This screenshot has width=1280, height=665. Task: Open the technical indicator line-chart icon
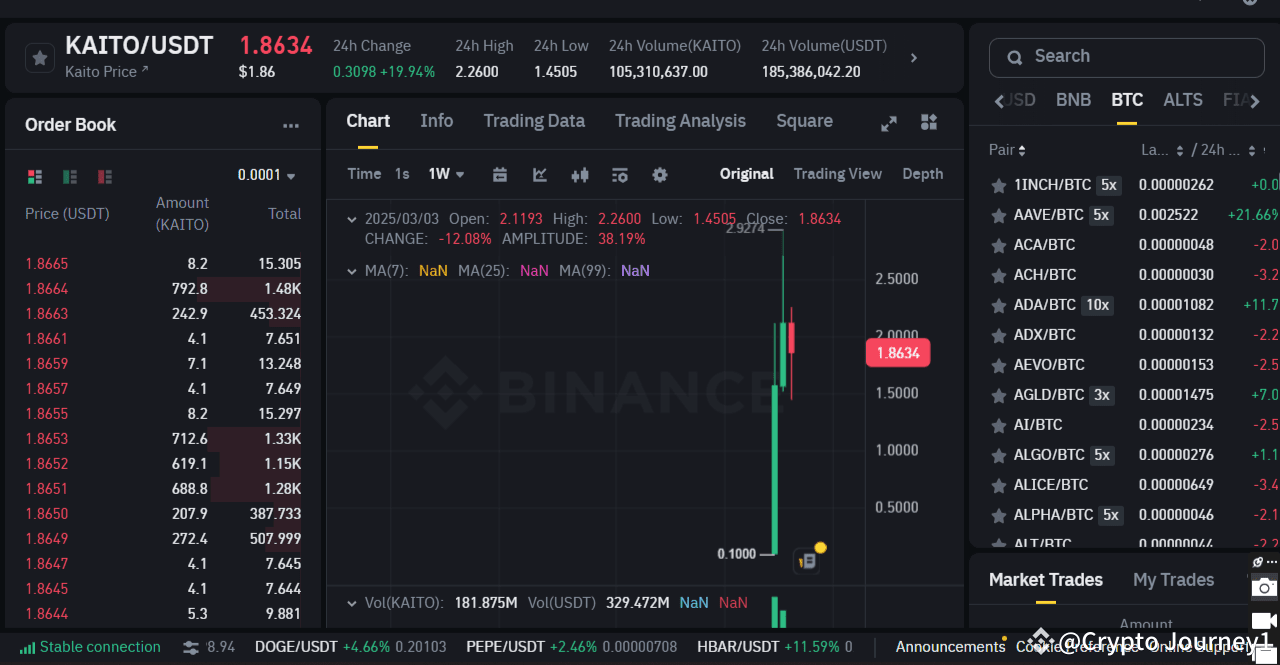click(x=540, y=174)
